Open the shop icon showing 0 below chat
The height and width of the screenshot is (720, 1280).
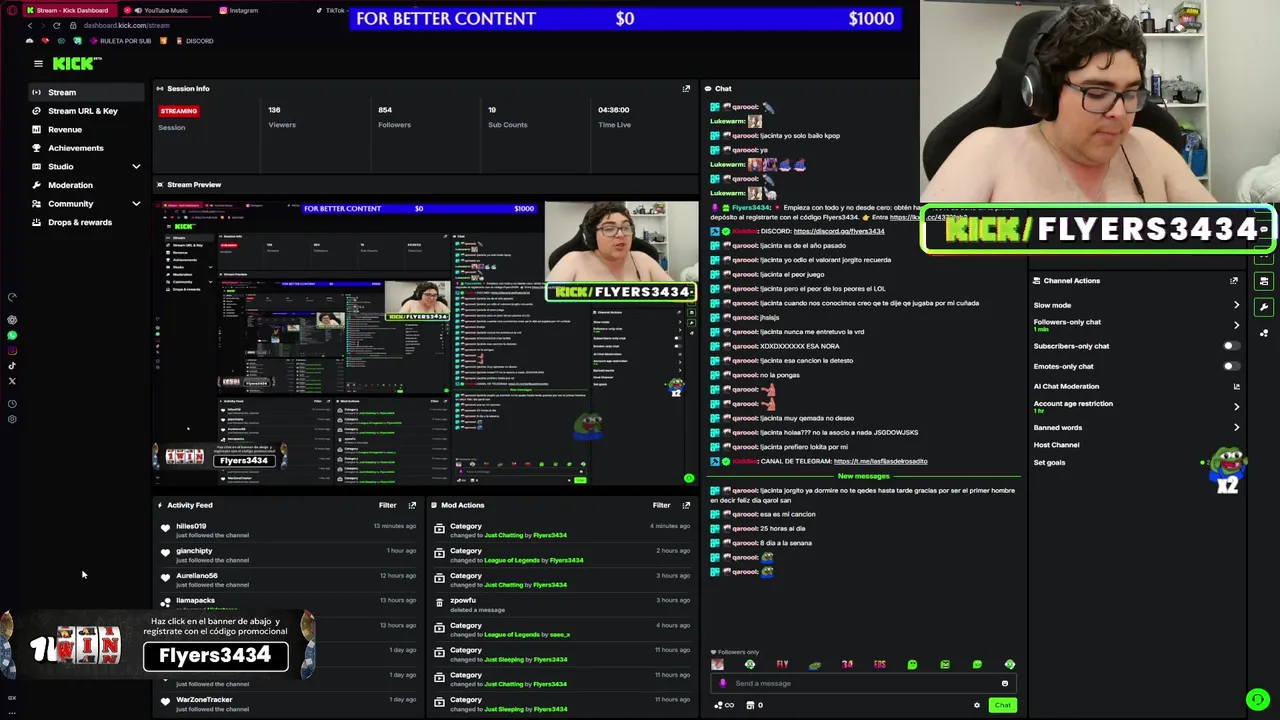(x=755, y=705)
